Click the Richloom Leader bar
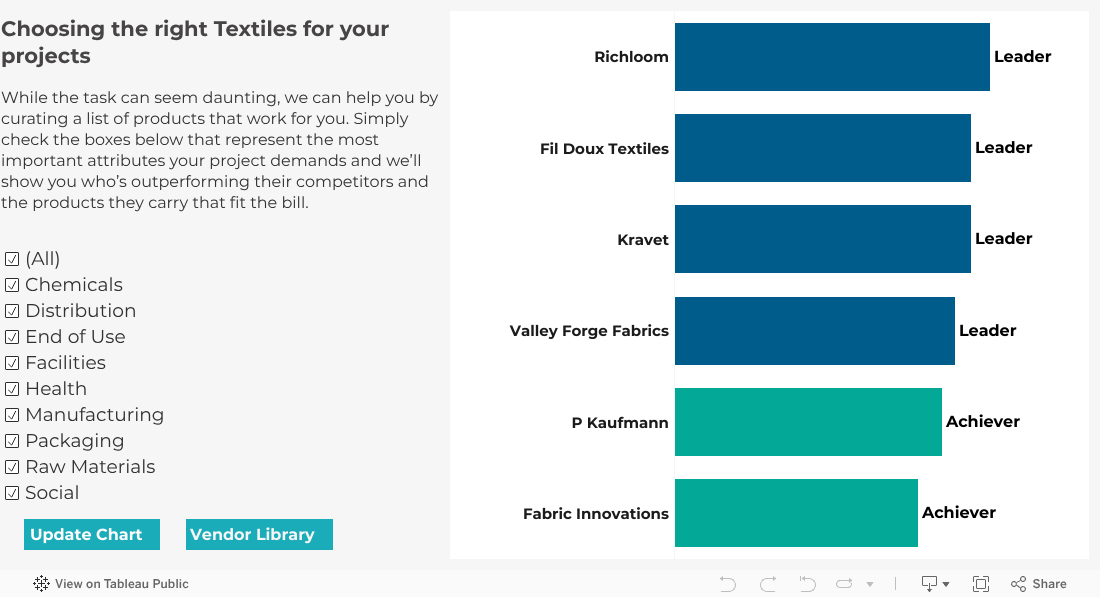Screen dimensions: 1100x597 (x=831, y=57)
